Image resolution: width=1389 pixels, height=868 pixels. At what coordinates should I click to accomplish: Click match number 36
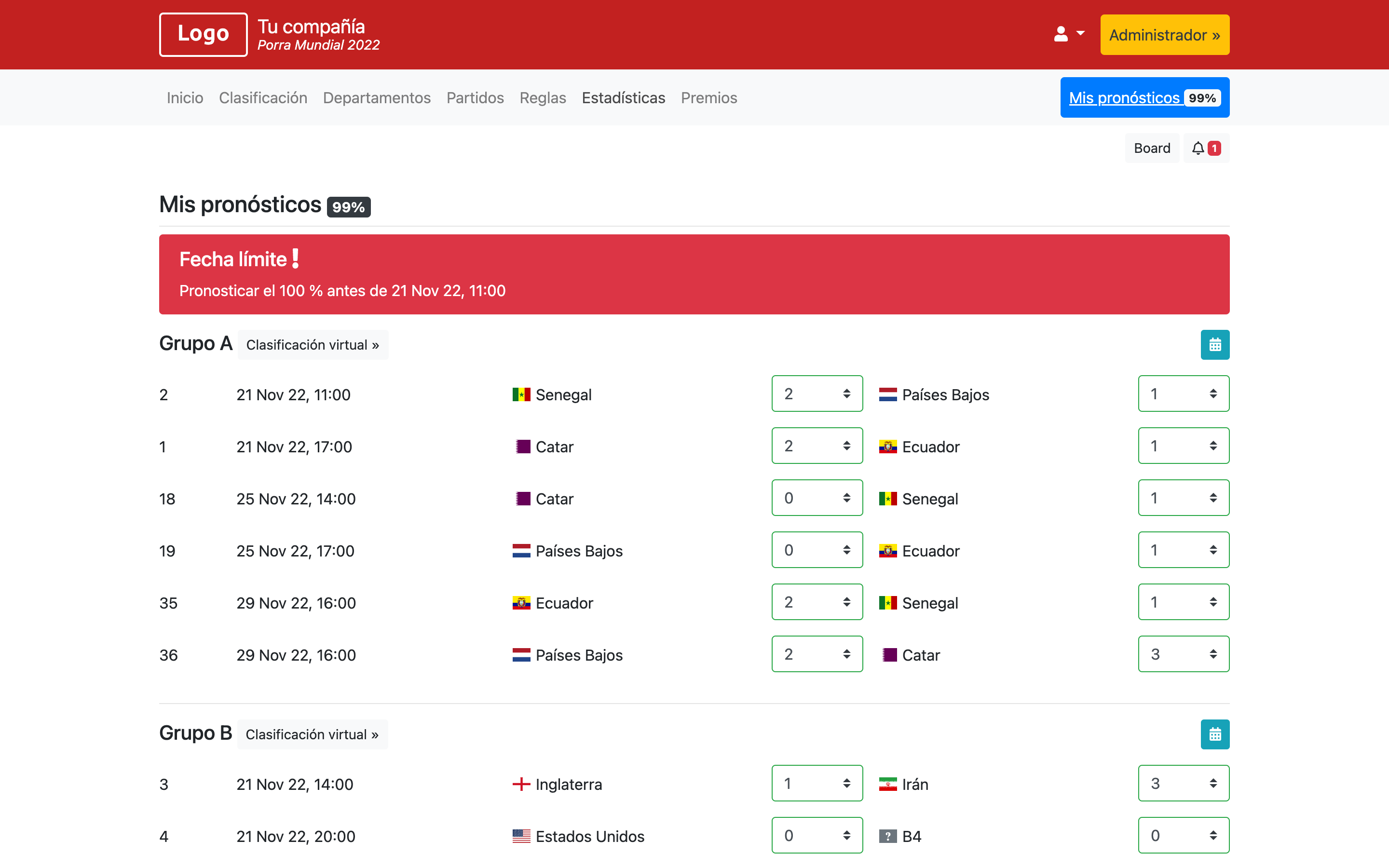coord(169,655)
